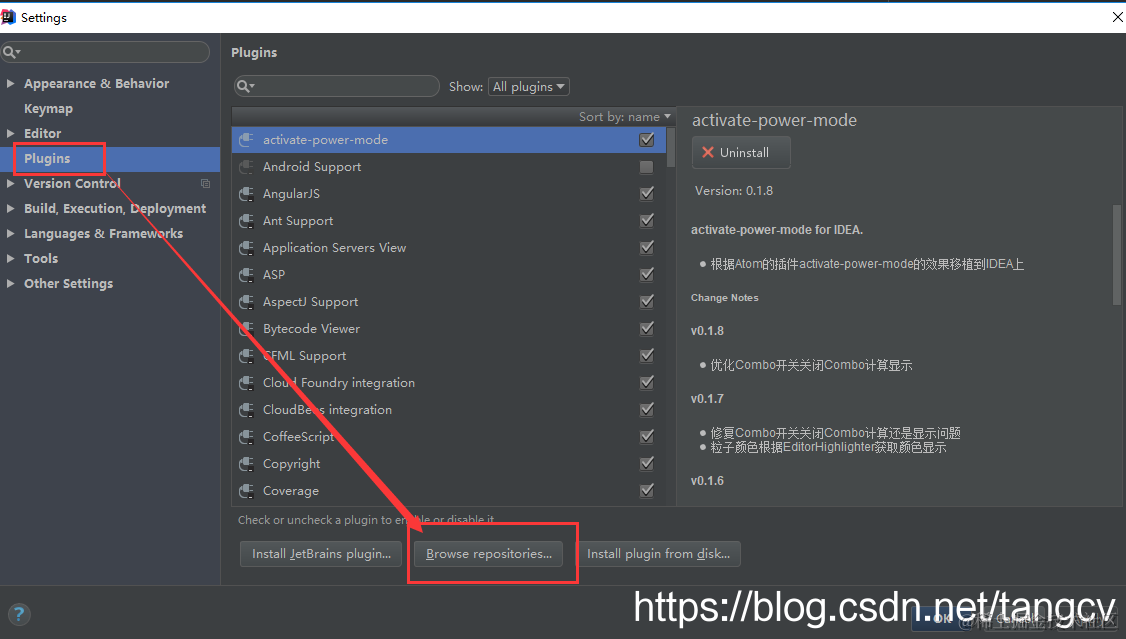Toggle the CloudBees integration checkbox
Image resolution: width=1126 pixels, height=639 pixels.
coord(646,410)
